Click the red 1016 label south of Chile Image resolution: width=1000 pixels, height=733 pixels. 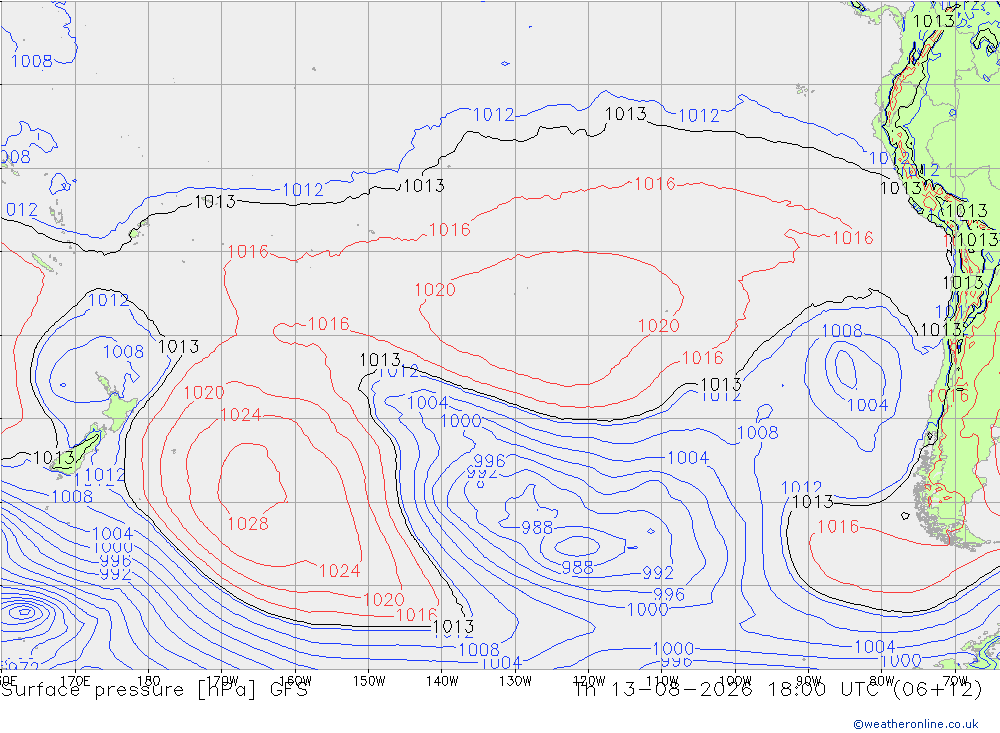click(838, 526)
